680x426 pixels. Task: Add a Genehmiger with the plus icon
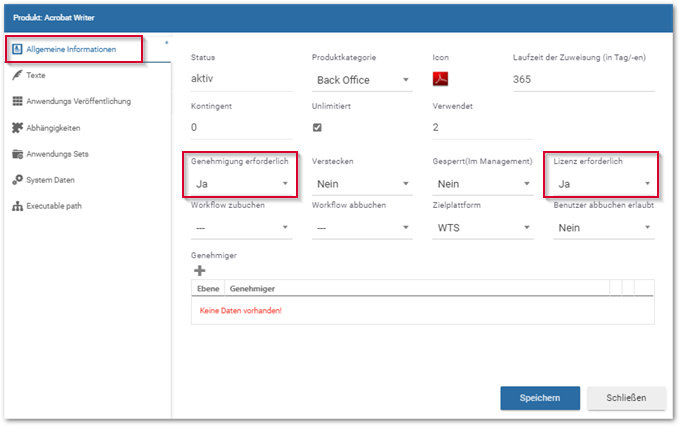(x=199, y=271)
